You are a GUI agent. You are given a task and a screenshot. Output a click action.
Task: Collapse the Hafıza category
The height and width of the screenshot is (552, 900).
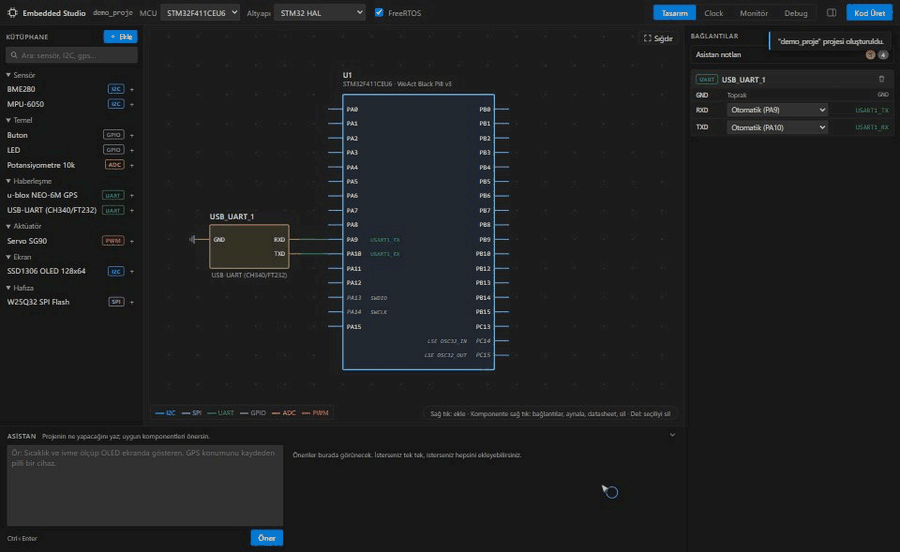[20, 288]
